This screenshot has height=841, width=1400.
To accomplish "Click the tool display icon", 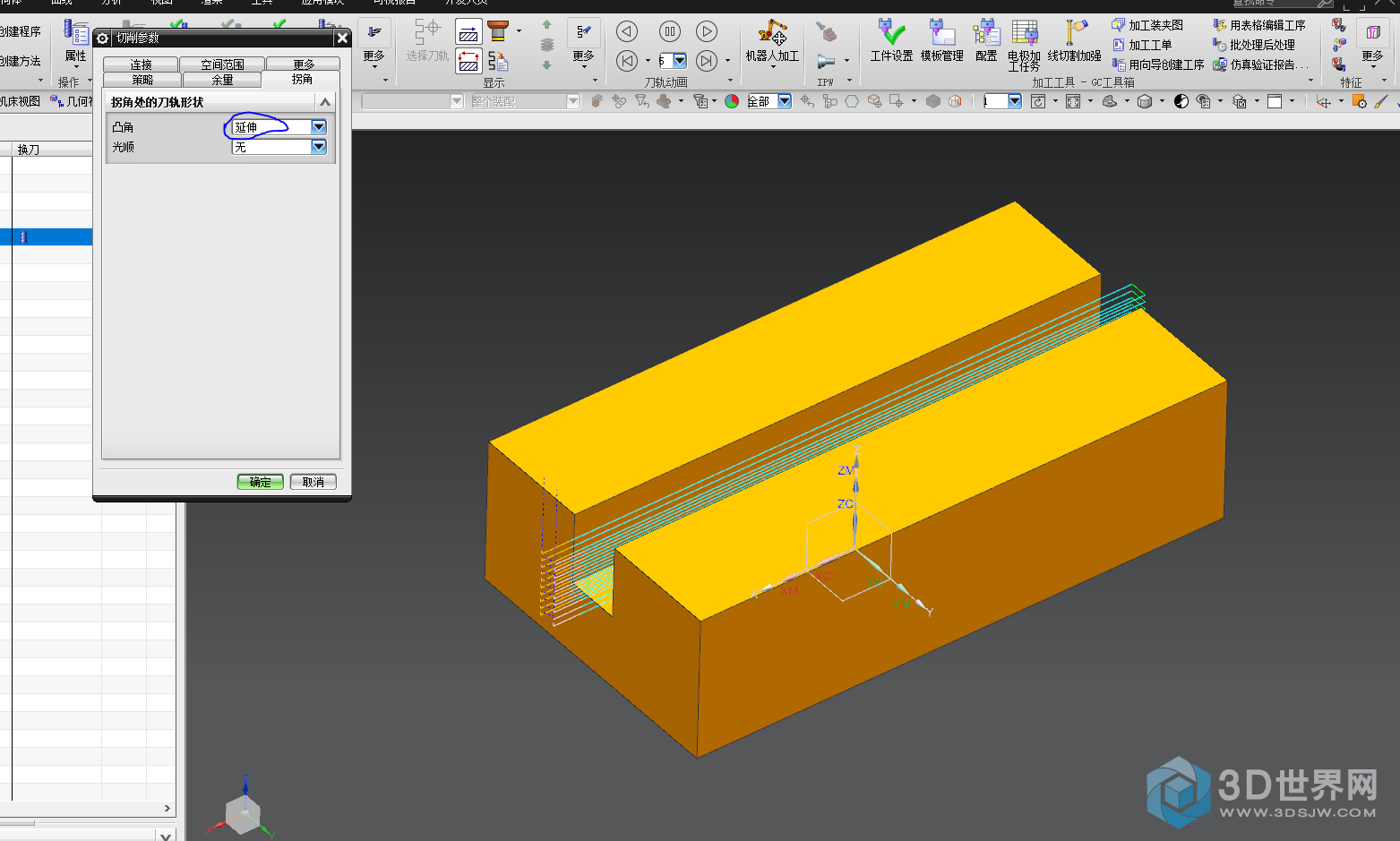I will 498,32.
